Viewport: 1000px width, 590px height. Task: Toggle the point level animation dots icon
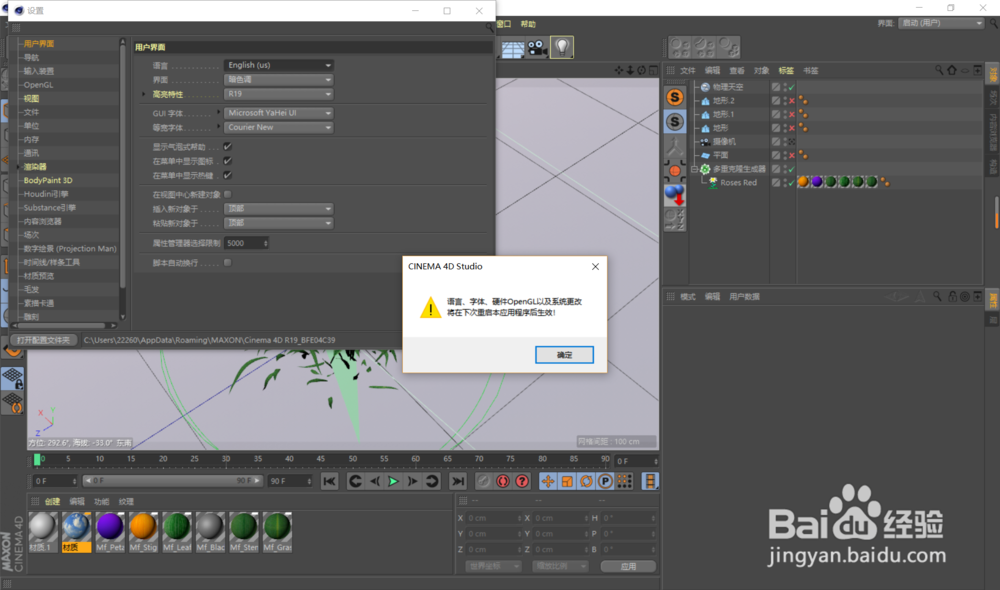[x=624, y=482]
